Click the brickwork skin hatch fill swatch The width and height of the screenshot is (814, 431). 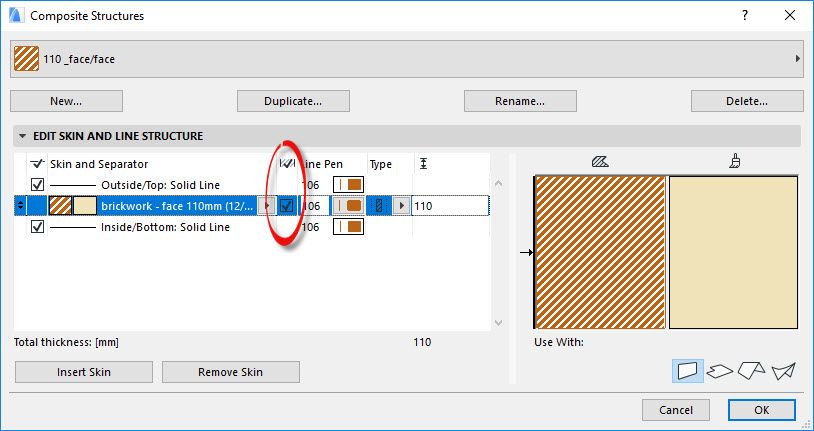pos(60,206)
